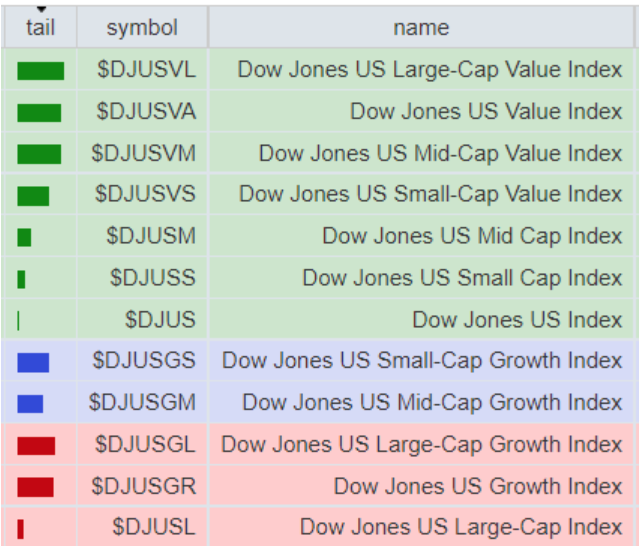
Task: Click the thin green tail bar for $DJUS
Action: [x=19, y=320]
